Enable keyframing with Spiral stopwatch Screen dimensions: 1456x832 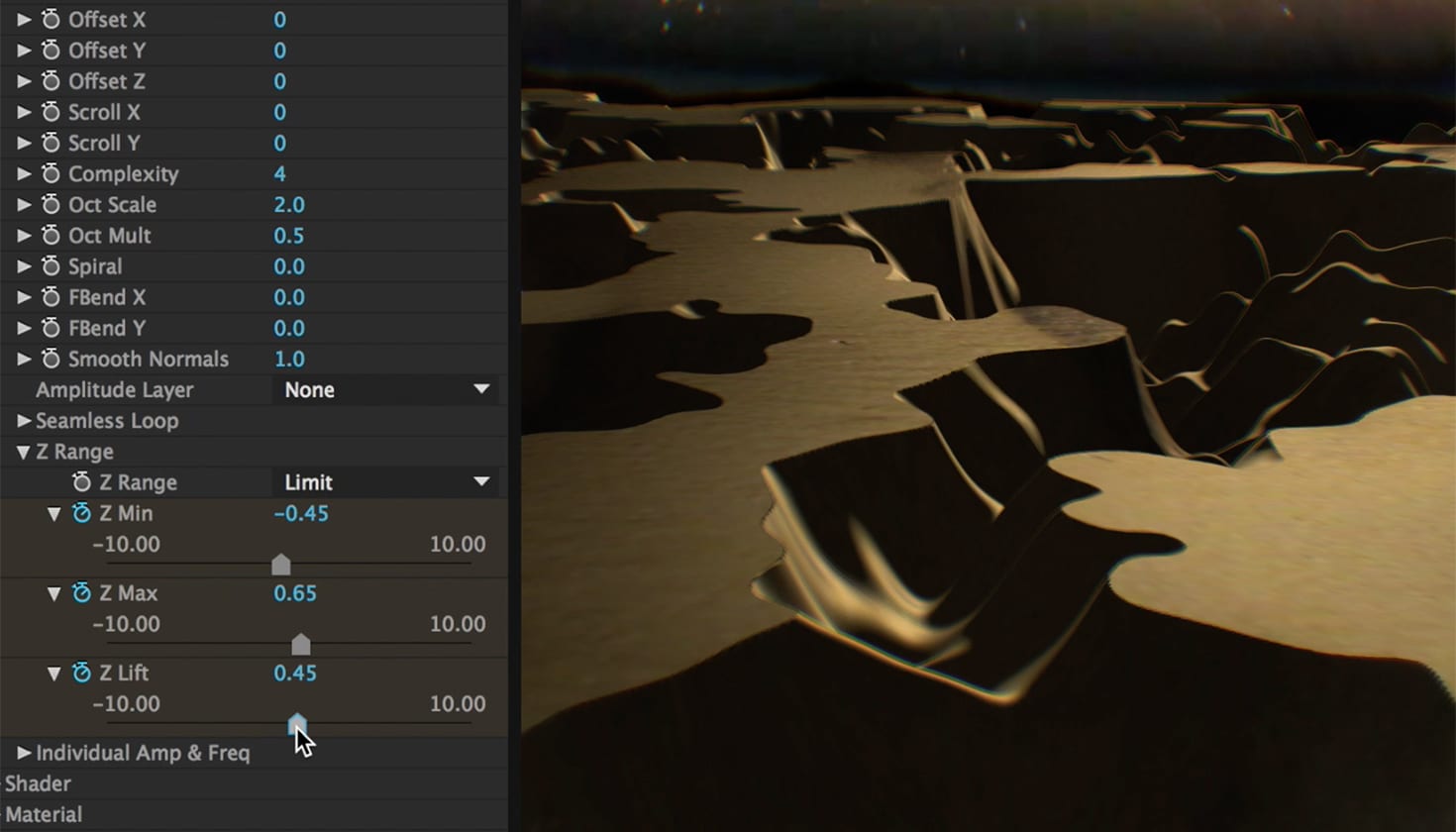pos(51,266)
